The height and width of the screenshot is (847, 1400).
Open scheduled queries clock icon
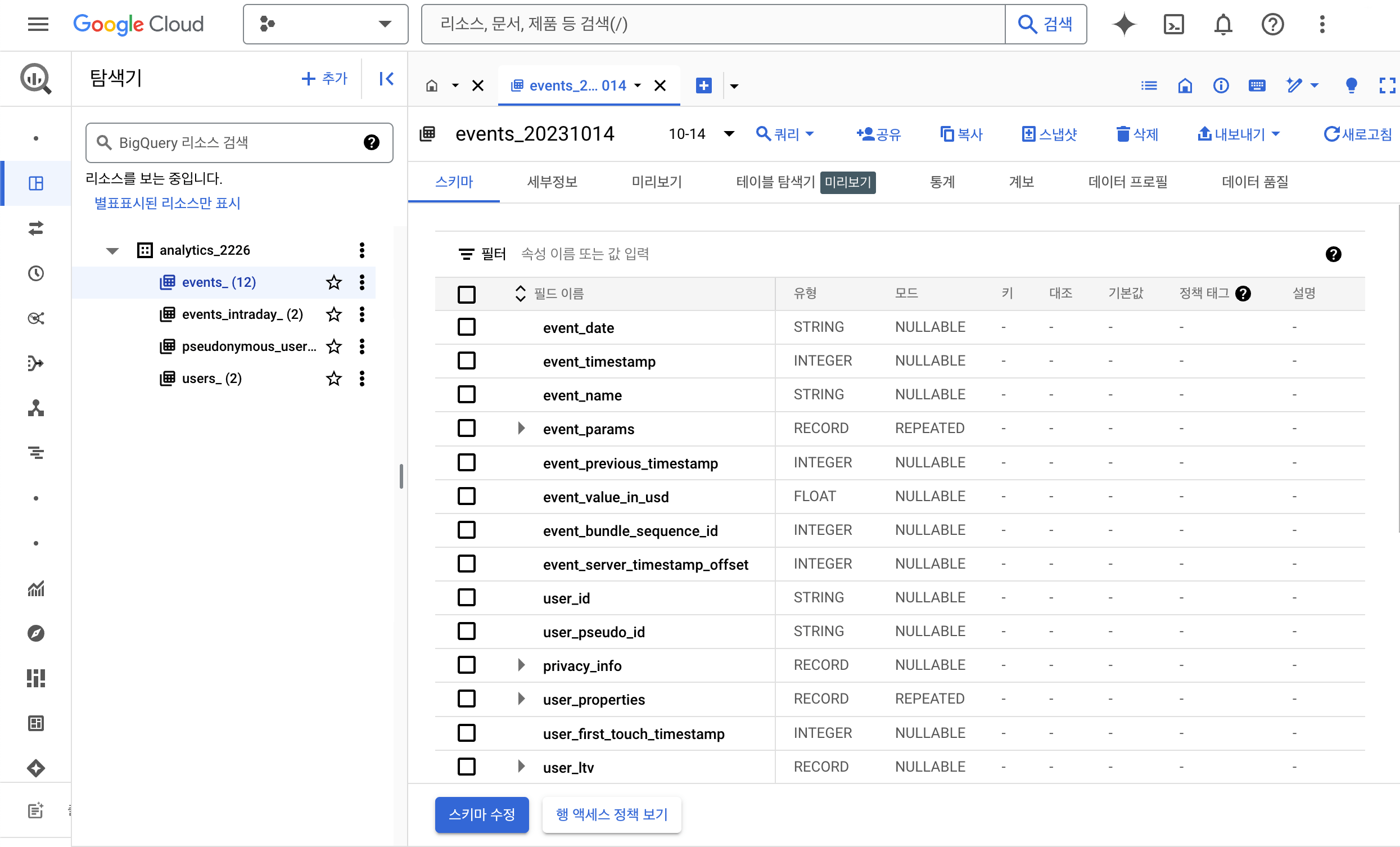pos(36,273)
